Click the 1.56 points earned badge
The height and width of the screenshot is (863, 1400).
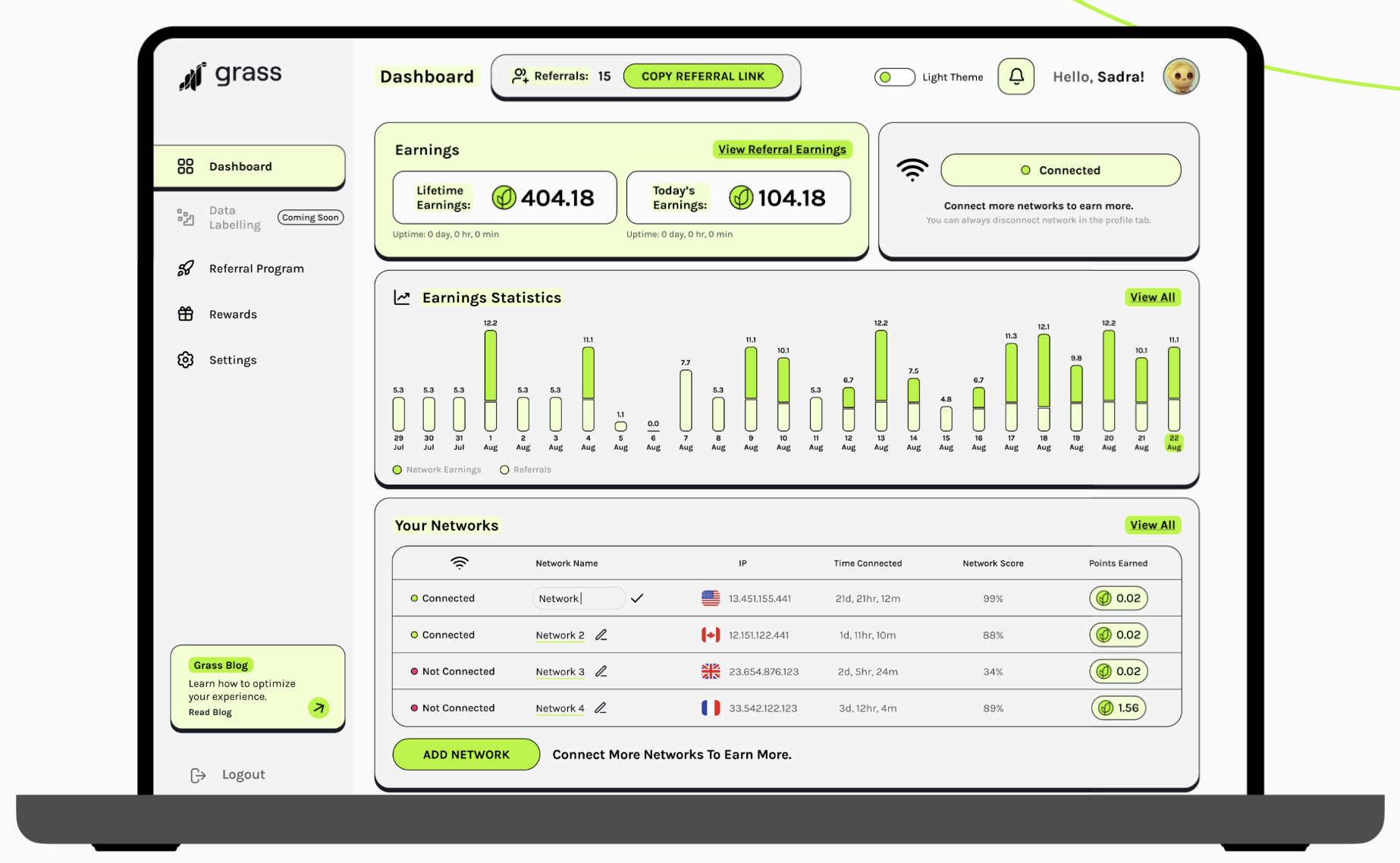(x=1119, y=708)
